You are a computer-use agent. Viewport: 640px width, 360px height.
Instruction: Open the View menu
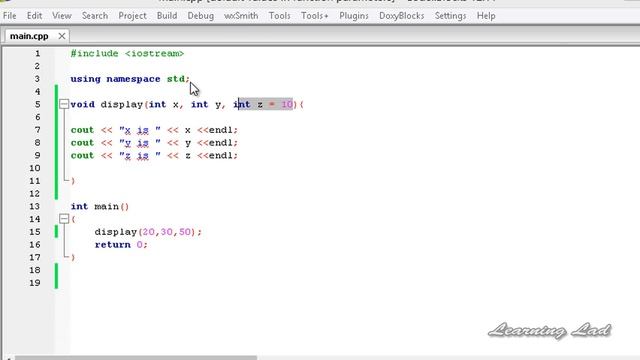(62, 16)
